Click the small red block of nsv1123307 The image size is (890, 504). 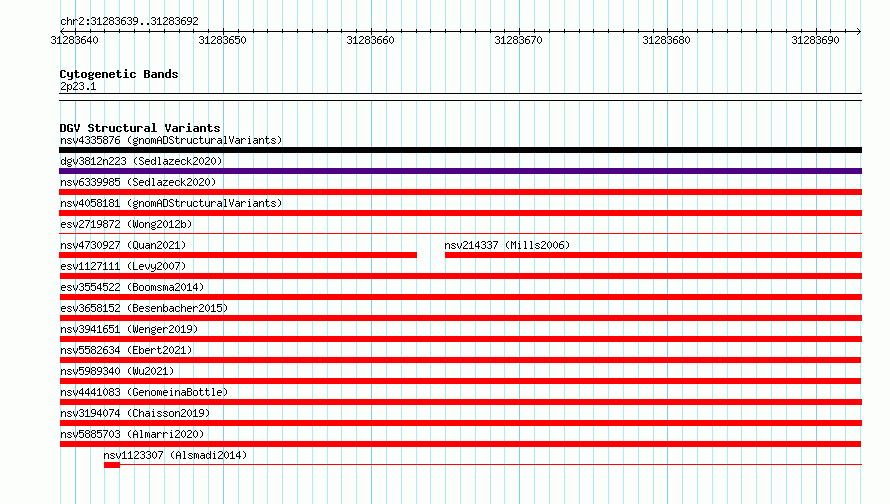[112, 465]
